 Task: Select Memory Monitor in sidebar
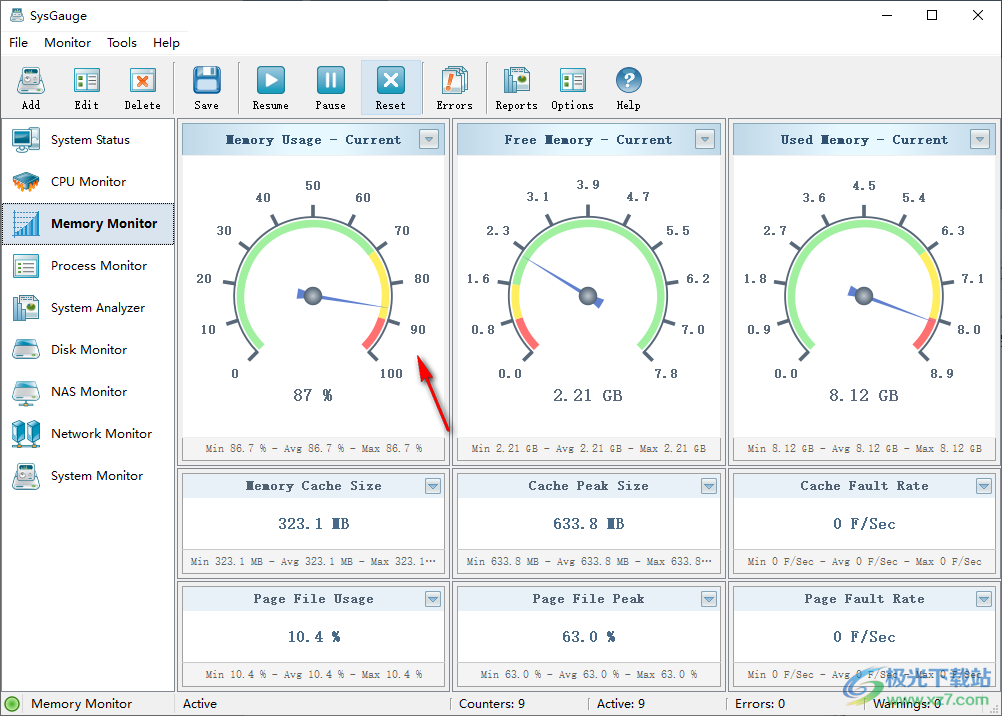point(88,224)
